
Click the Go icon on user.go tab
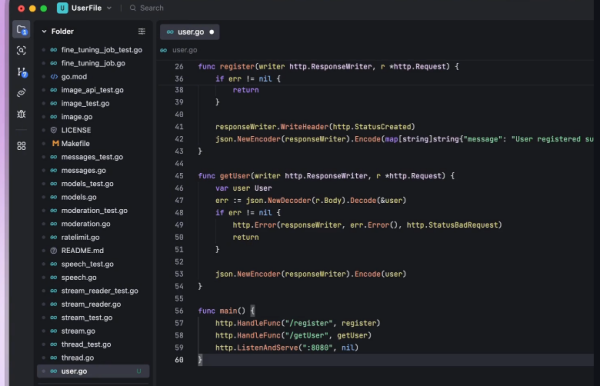click(x=170, y=32)
